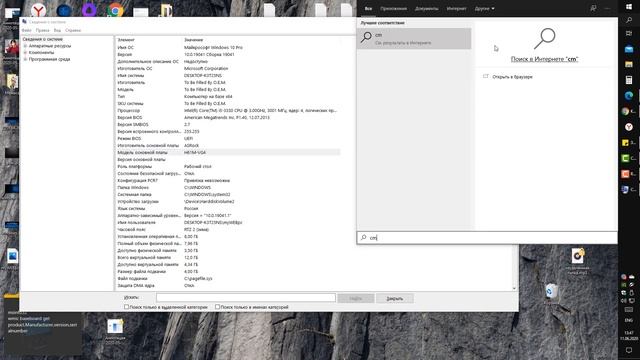Select the Сведения о системе root node

pos(42,39)
